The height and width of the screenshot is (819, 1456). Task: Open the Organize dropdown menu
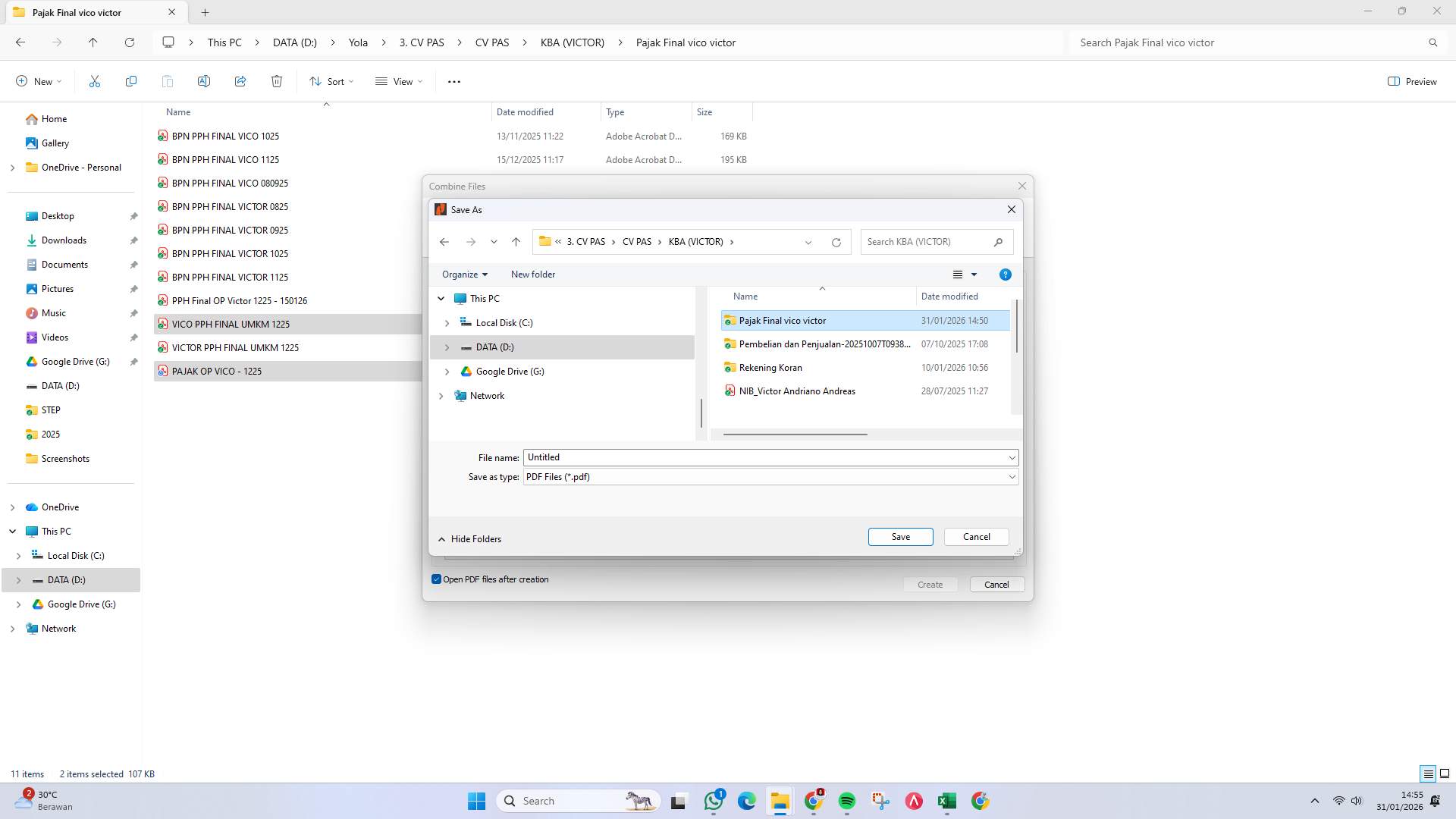pyautogui.click(x=464, y=275)
